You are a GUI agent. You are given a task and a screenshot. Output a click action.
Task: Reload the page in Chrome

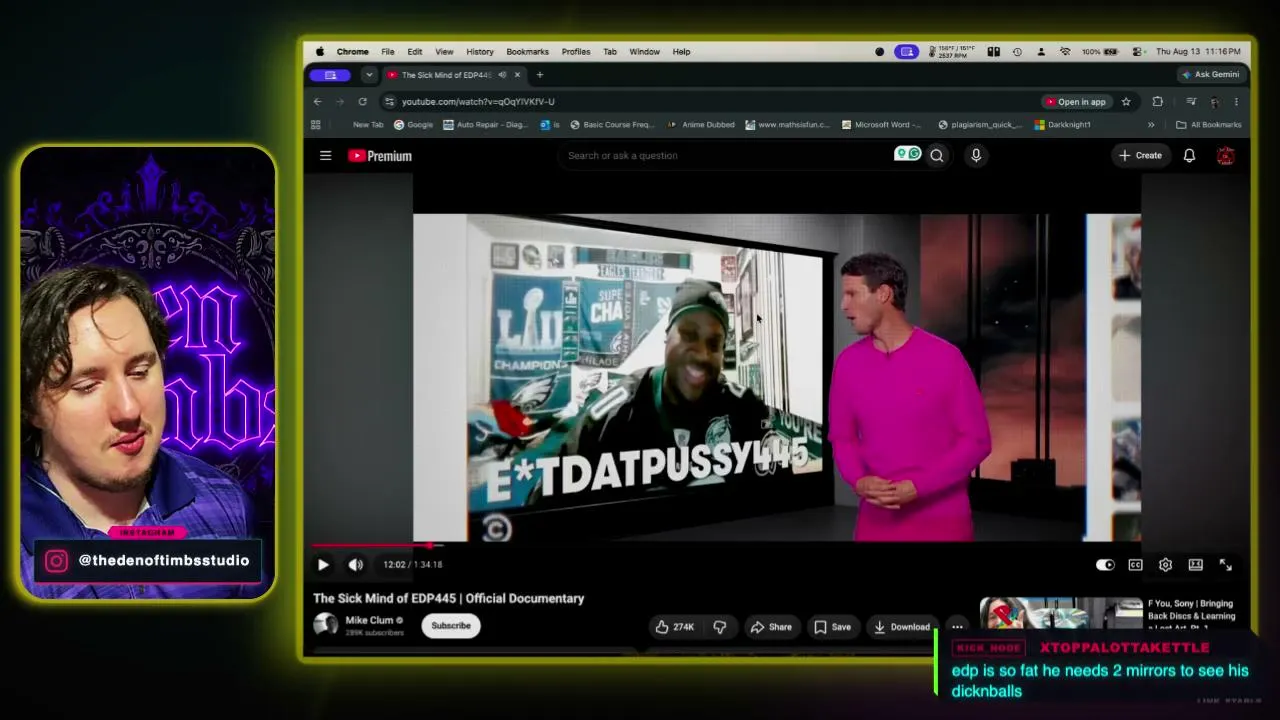pos(362,101)
